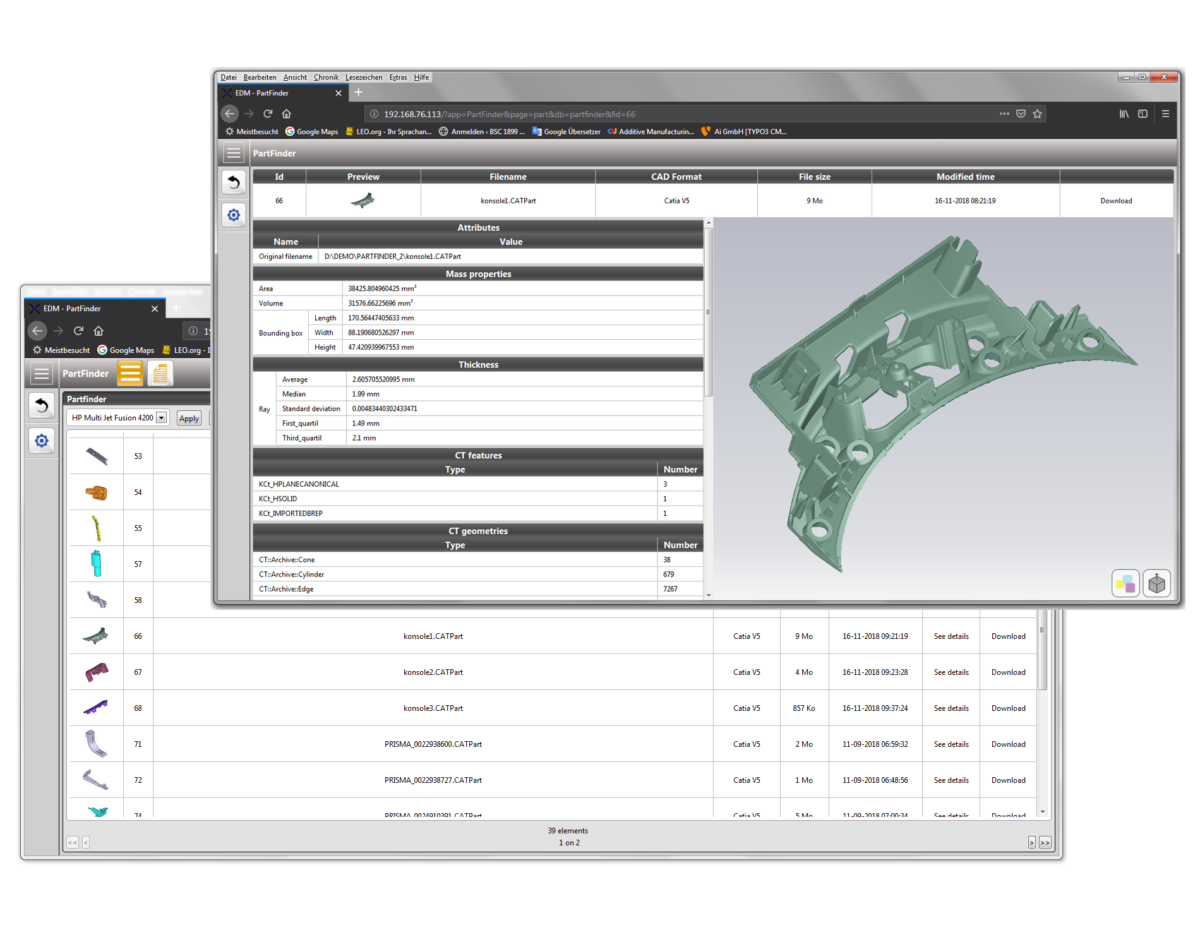The image size is (1200, 947).
Task: Click the colored cubes display swatch in the 3D viewer
Action: pyautogui.click(x=1124, y=582)
